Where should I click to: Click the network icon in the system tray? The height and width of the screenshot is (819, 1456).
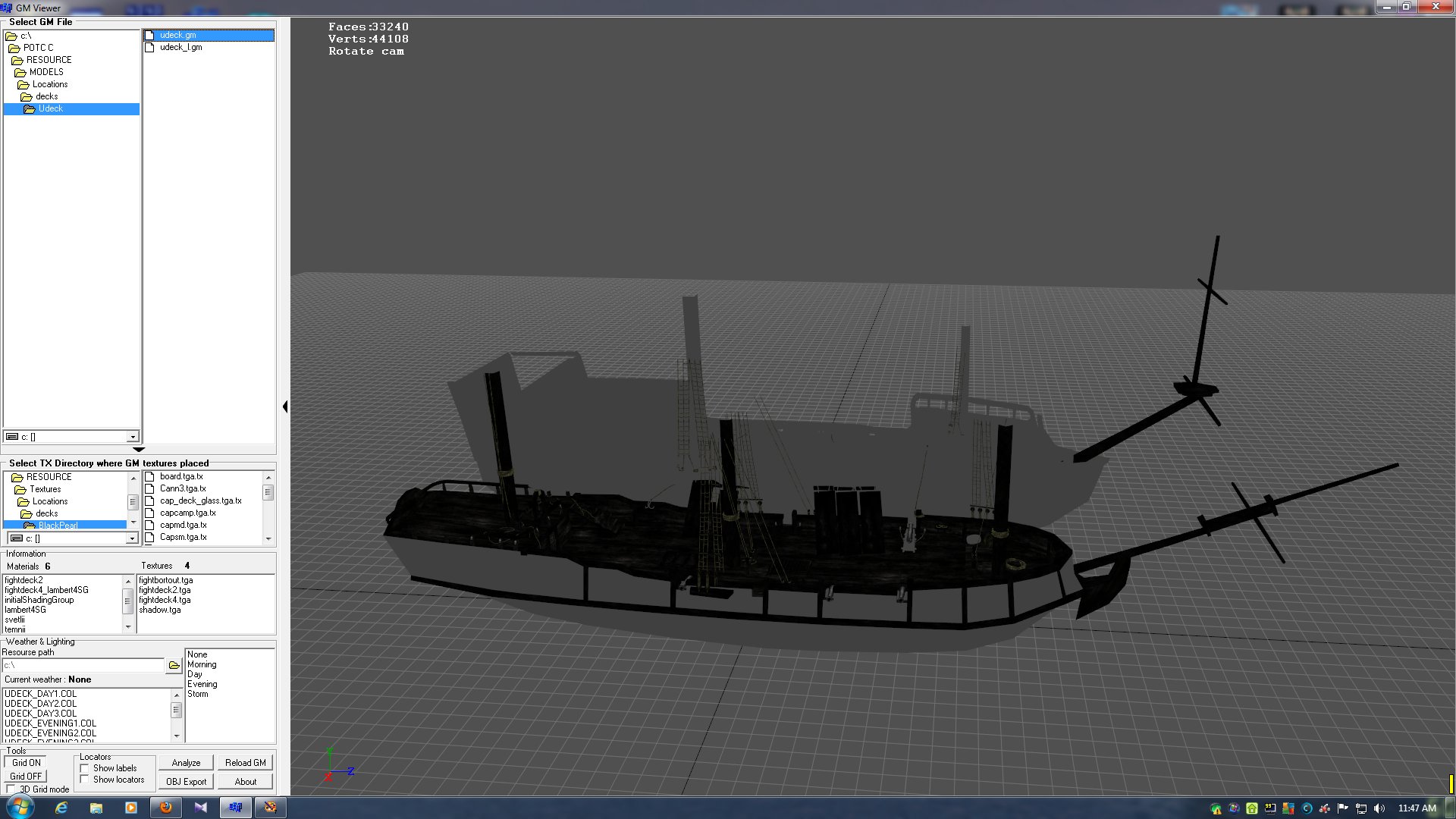pyautogui.click(x=1361, y=809)
